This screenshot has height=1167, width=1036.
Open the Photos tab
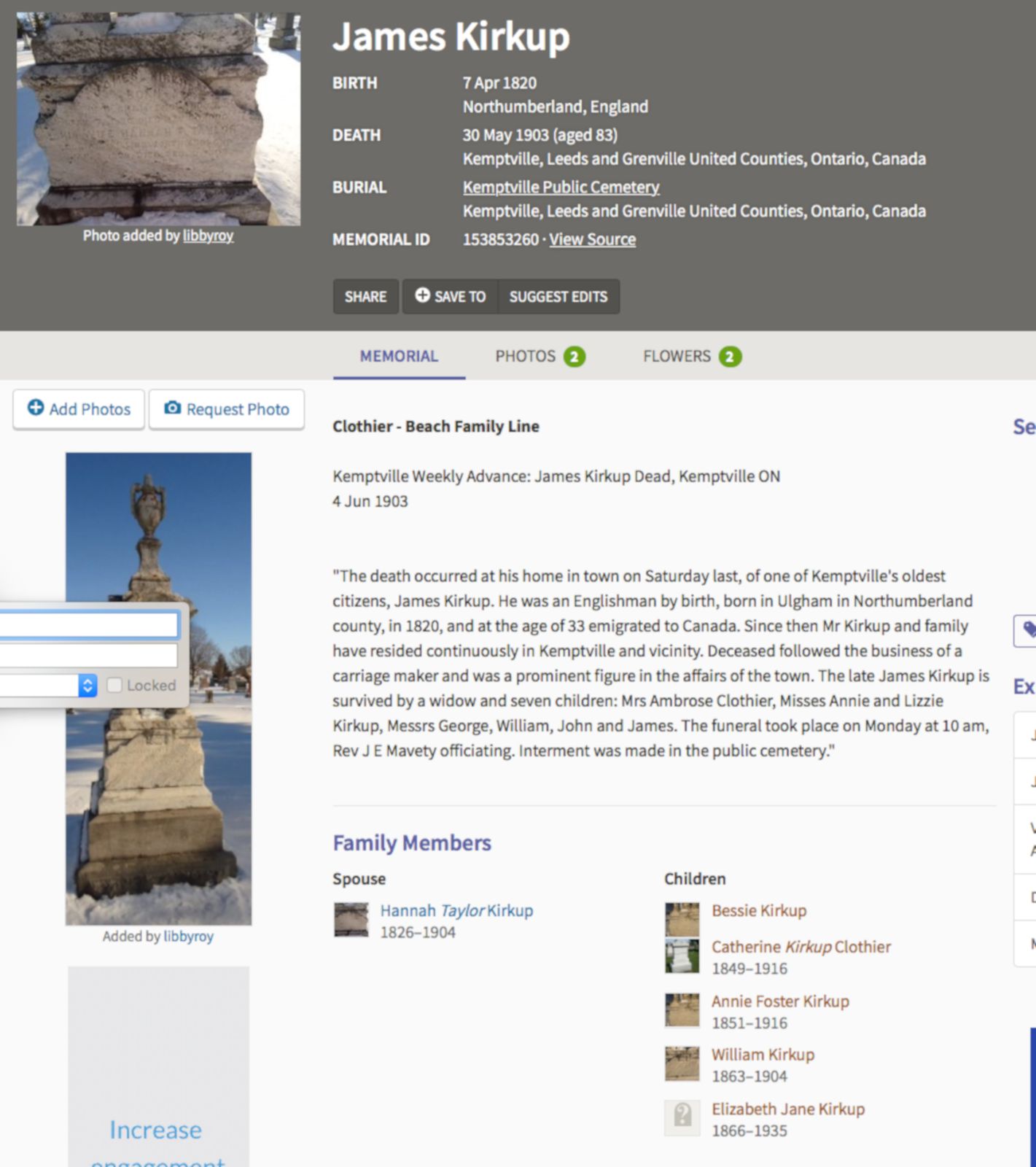(525, 356)
